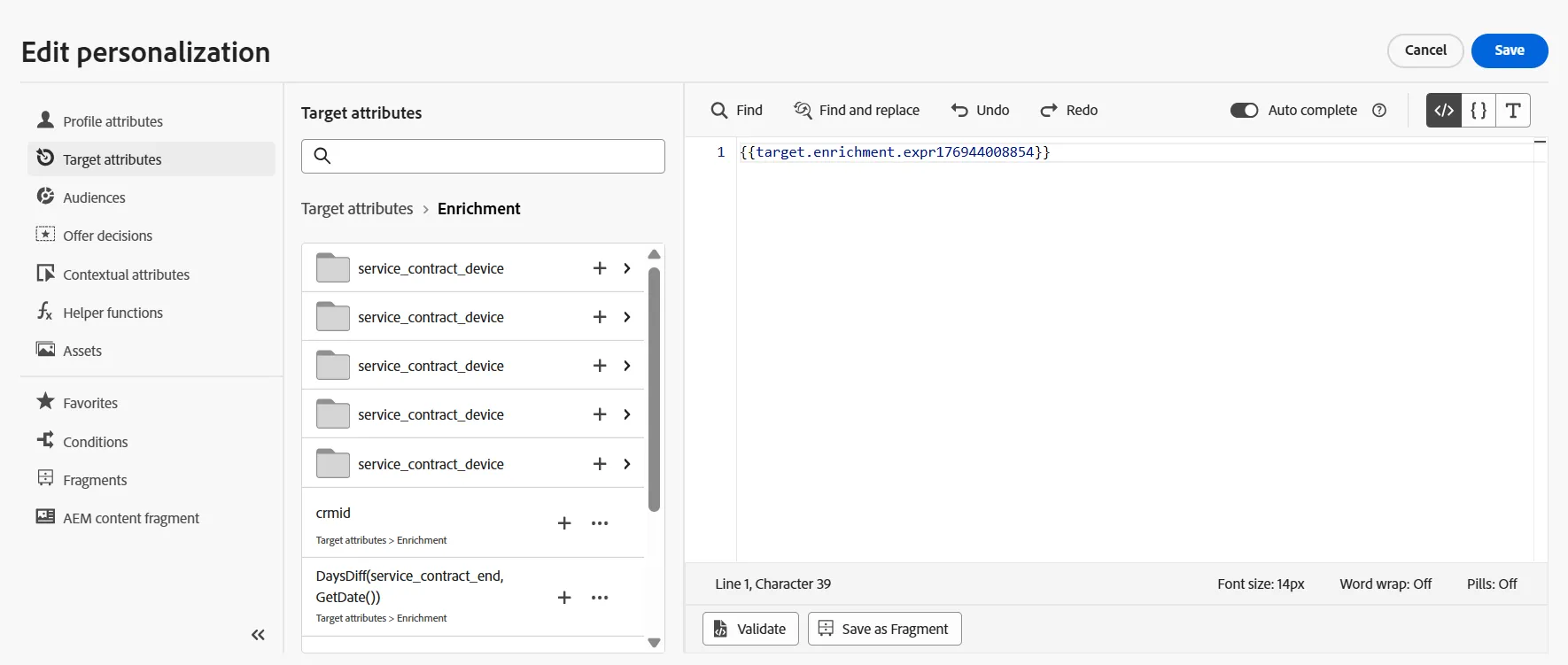Click the Auto complete help icon
1568x665 pixels.
(x=1379, y=110)
